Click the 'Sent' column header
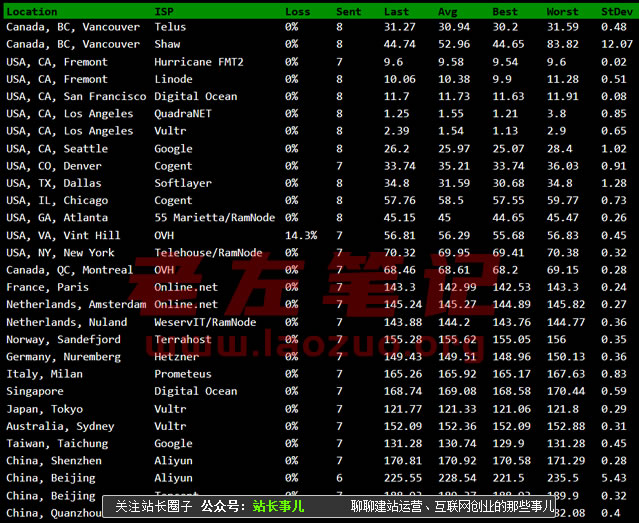 (x=348, y=12)
